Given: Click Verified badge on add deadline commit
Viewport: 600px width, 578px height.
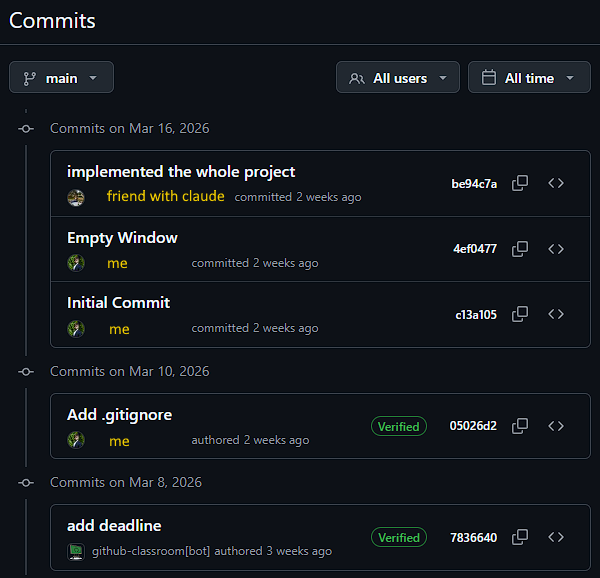Looking at the screenshot, I should pos(398,537).
